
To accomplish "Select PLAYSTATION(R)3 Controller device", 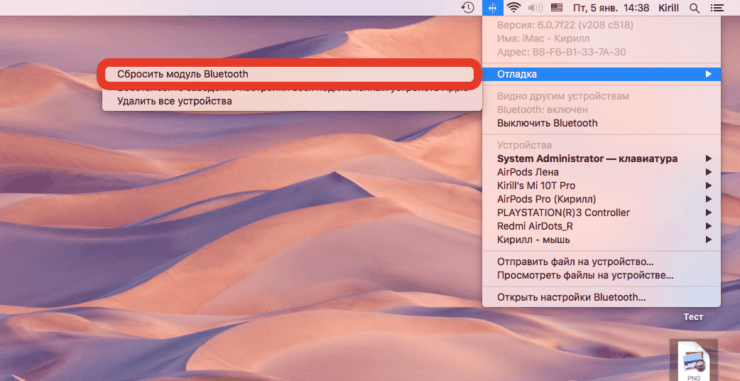I will point(601,212).
